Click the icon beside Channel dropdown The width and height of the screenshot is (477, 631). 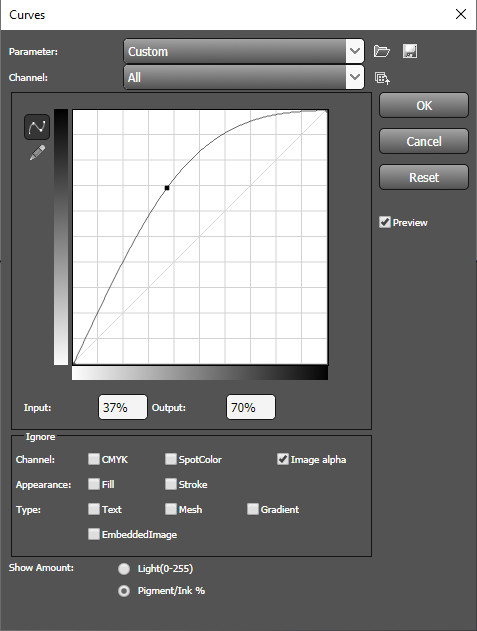pos(382,78)
